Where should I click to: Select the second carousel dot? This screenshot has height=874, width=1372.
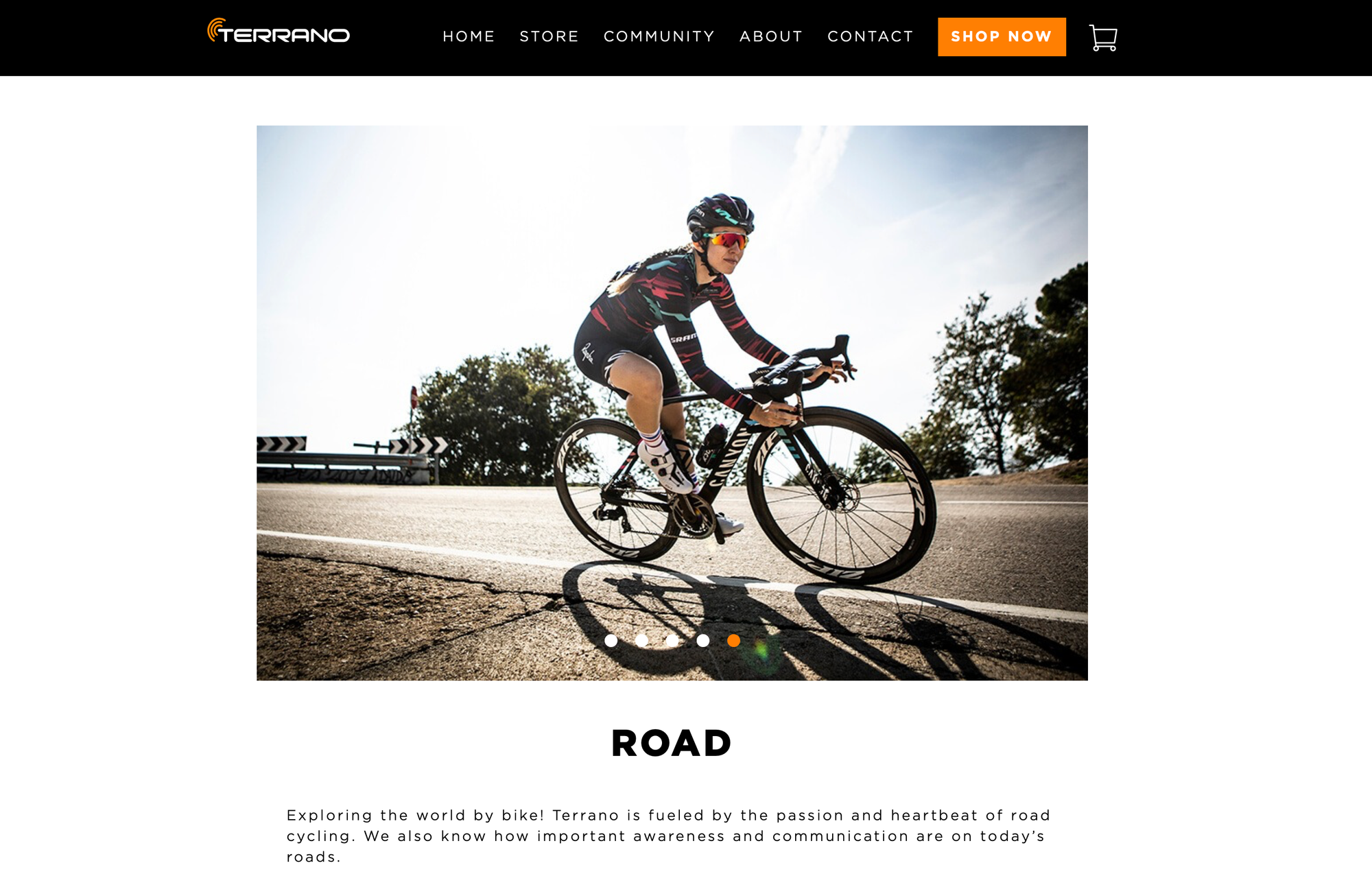pos(641,641)
